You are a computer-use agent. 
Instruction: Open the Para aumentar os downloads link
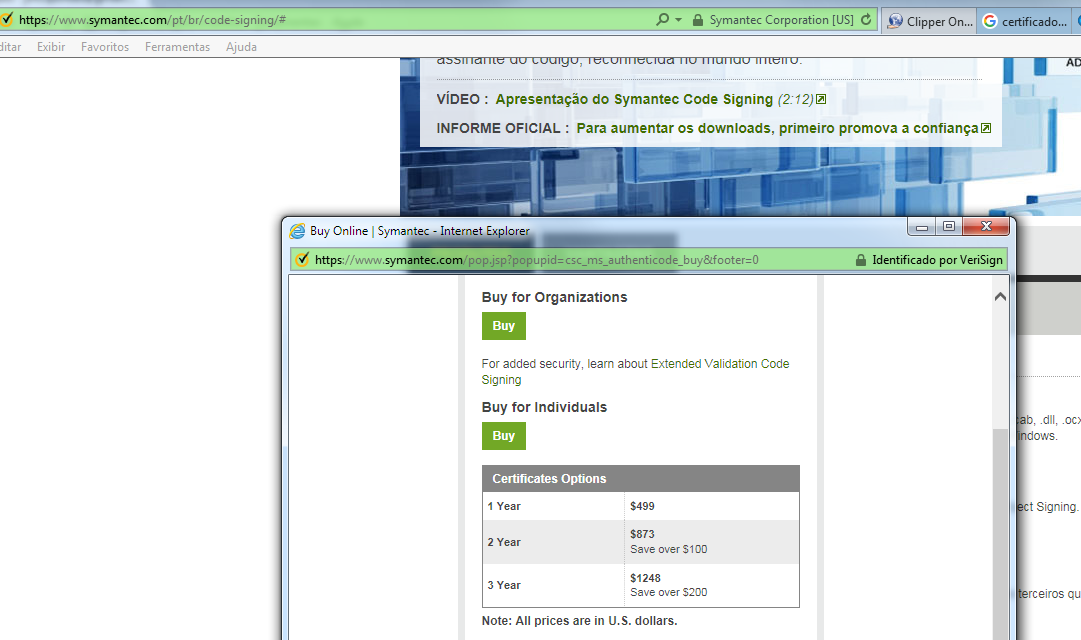tap(777, 128)
